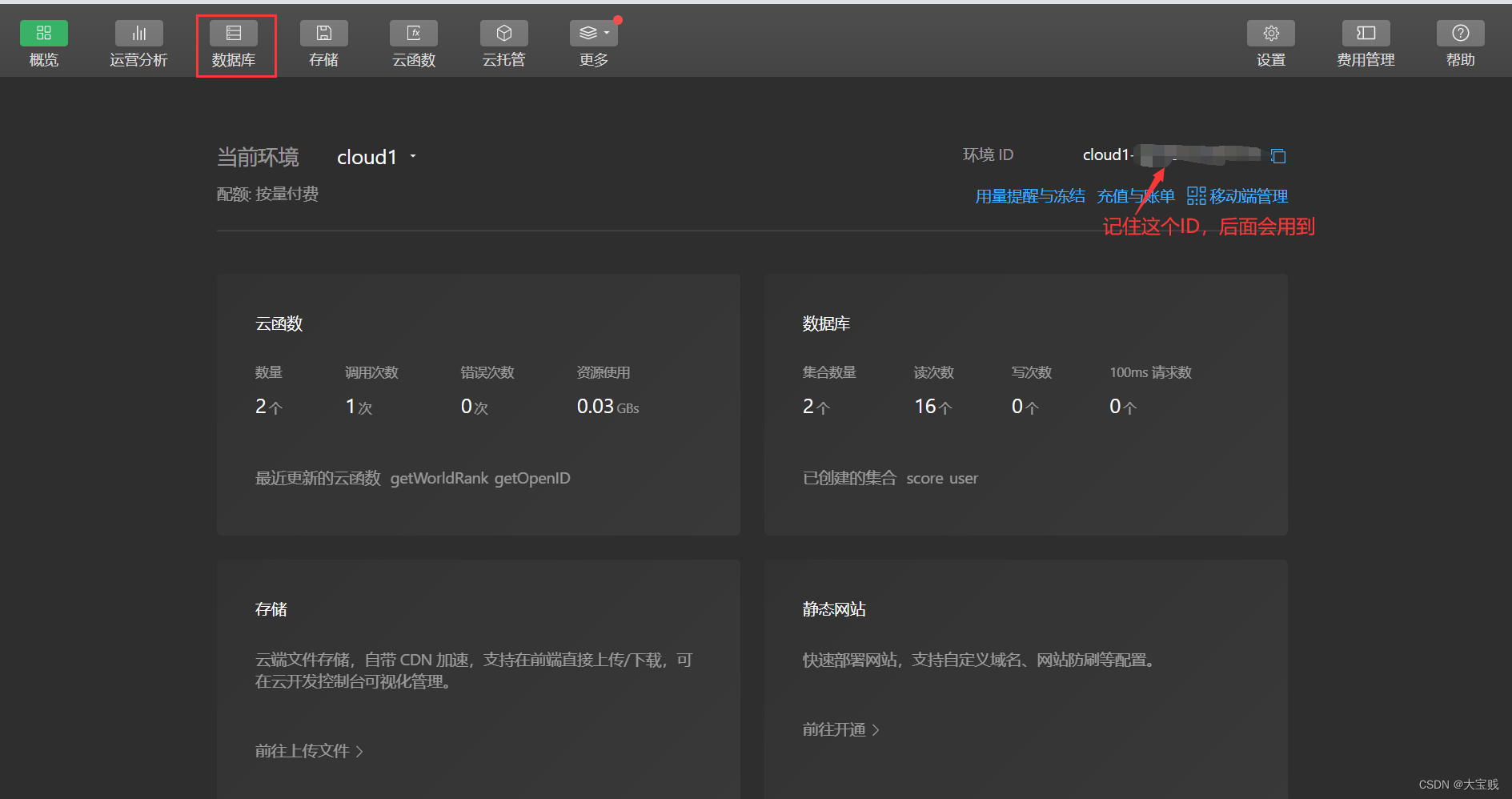The width and height of the screenshot is (1512, 799).
Task: Open the score collection
Action: pyautogui.click(x=924, y=478)
